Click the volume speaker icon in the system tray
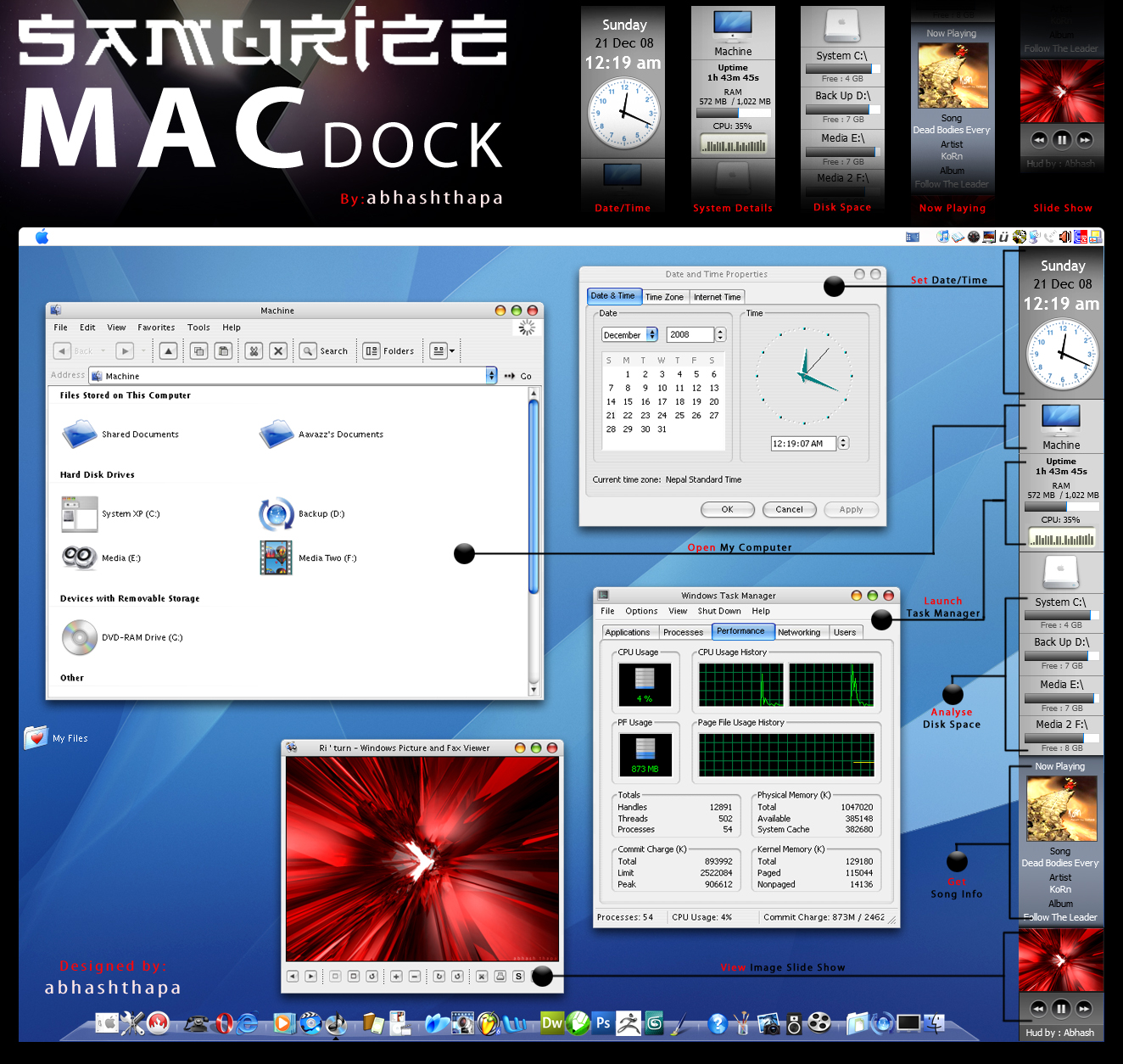This screenshot has width=1123, height=1064. [1064, 237]
